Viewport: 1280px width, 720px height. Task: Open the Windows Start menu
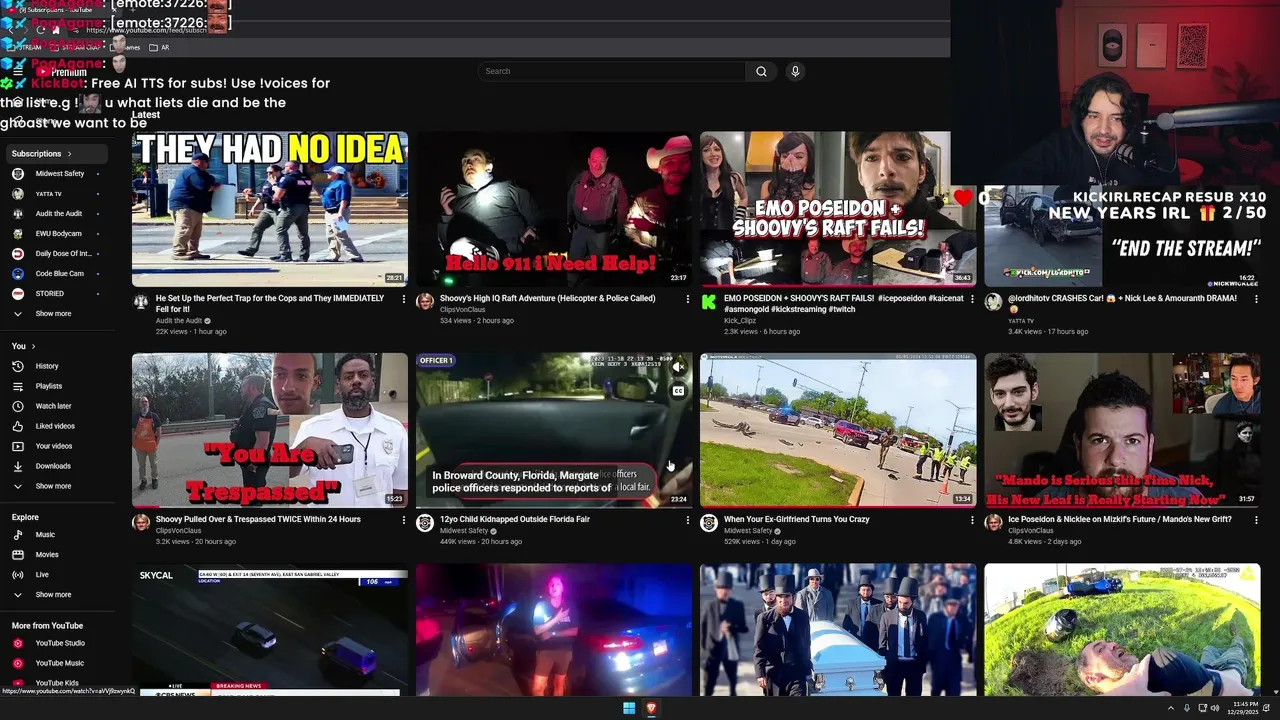coord(629,708)
